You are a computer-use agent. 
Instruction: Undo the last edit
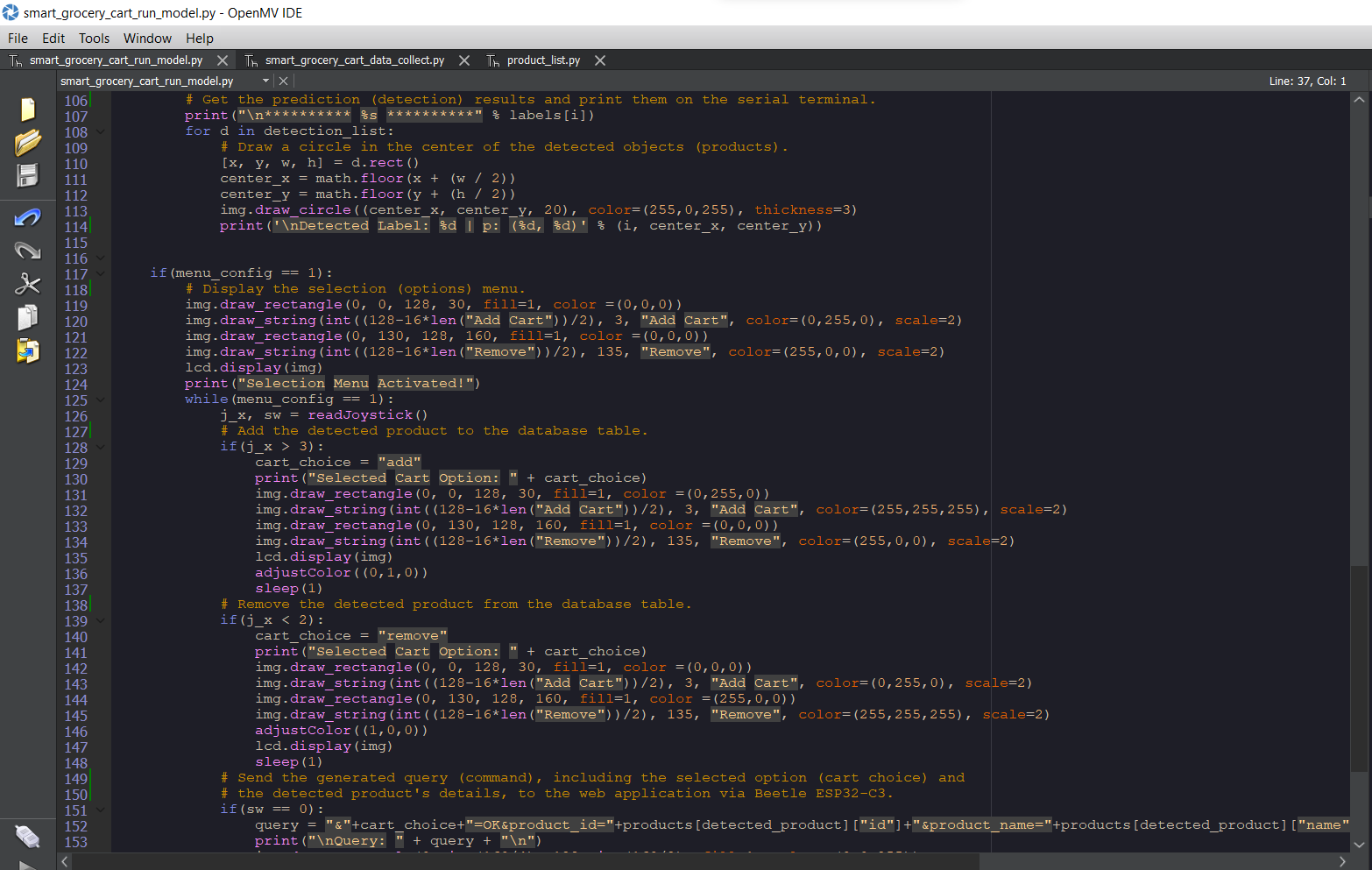click(26, 216)
